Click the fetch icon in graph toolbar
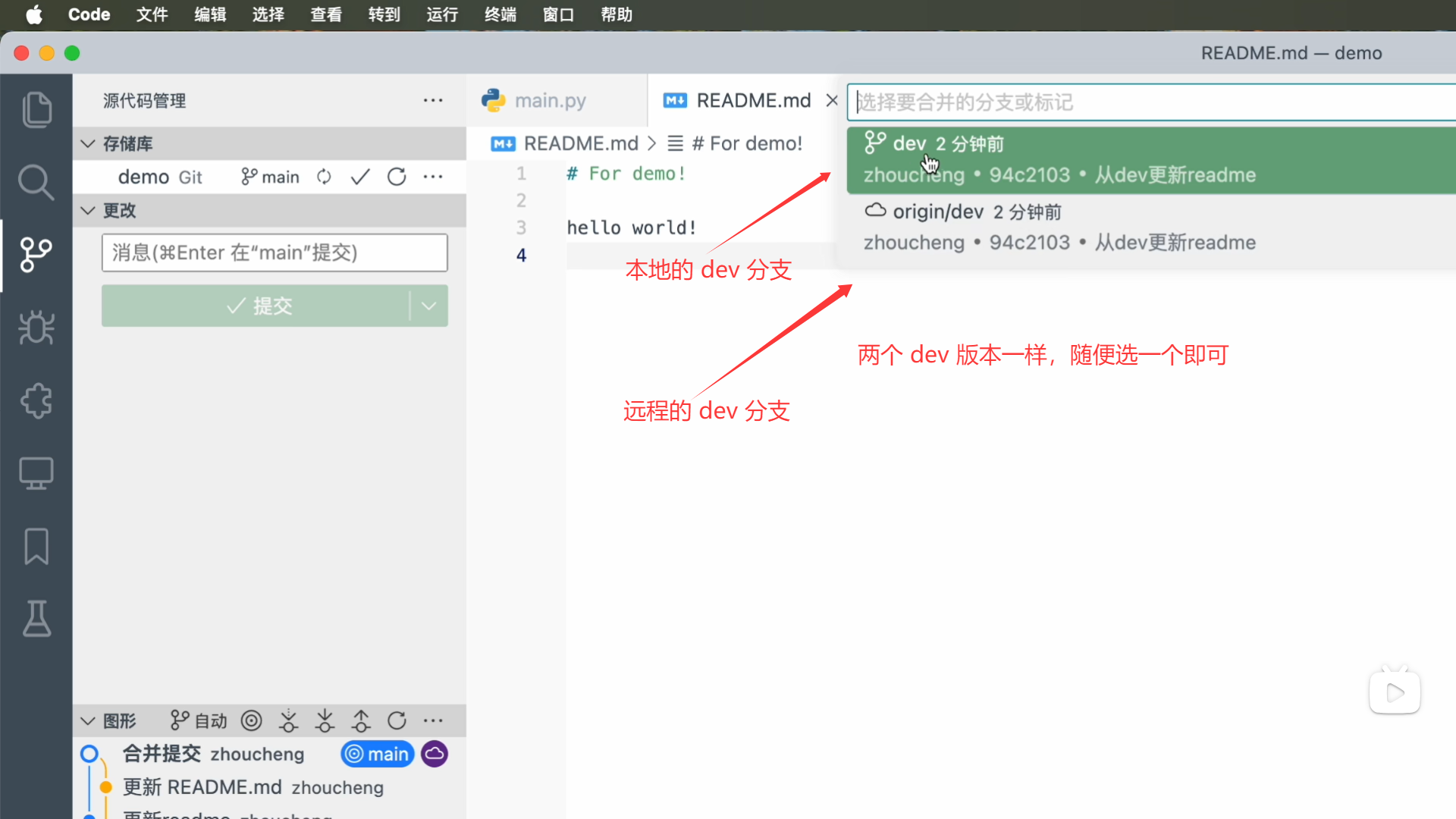The height and width of the screenshot is (819, 1456). (288, 720)
